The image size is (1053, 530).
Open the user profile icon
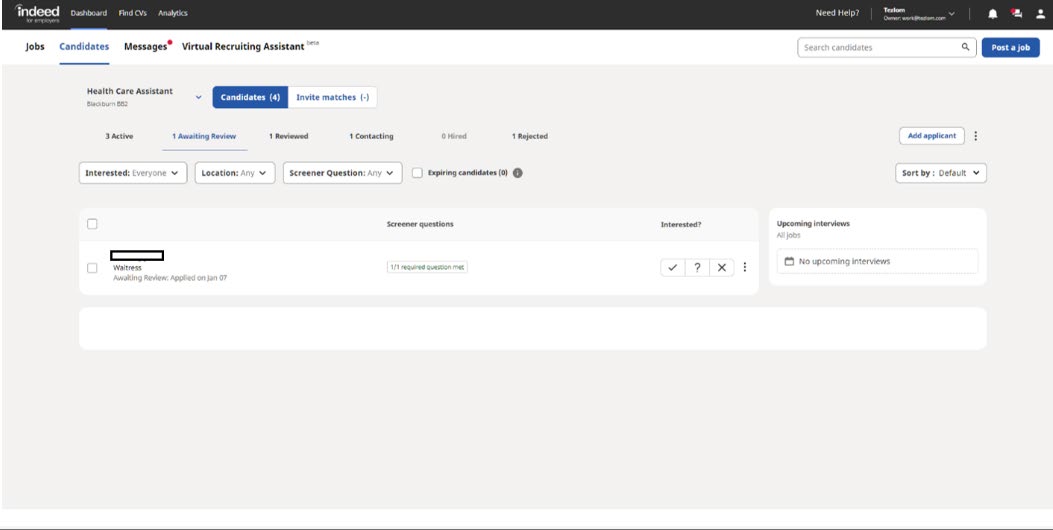coord(1040,14)
